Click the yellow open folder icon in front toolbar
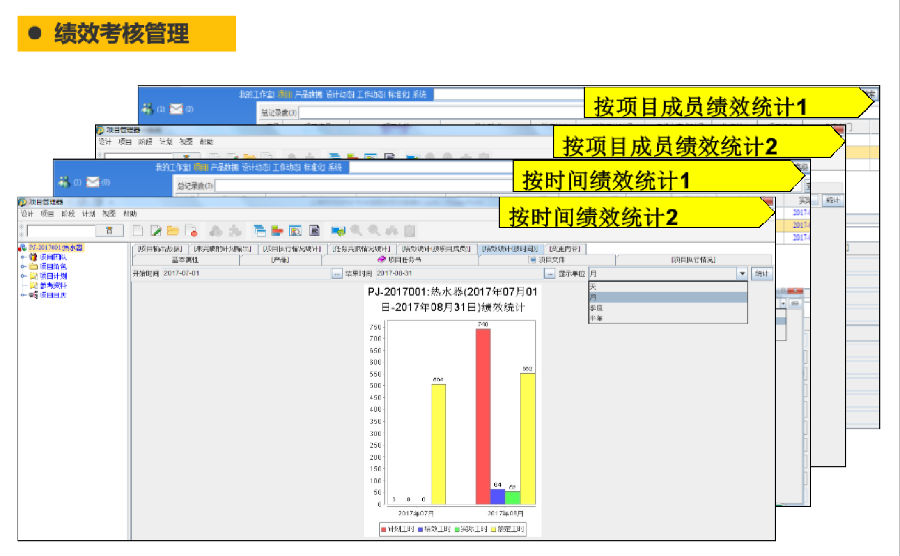This screenshot has height=556, width=900. [173, 231]
